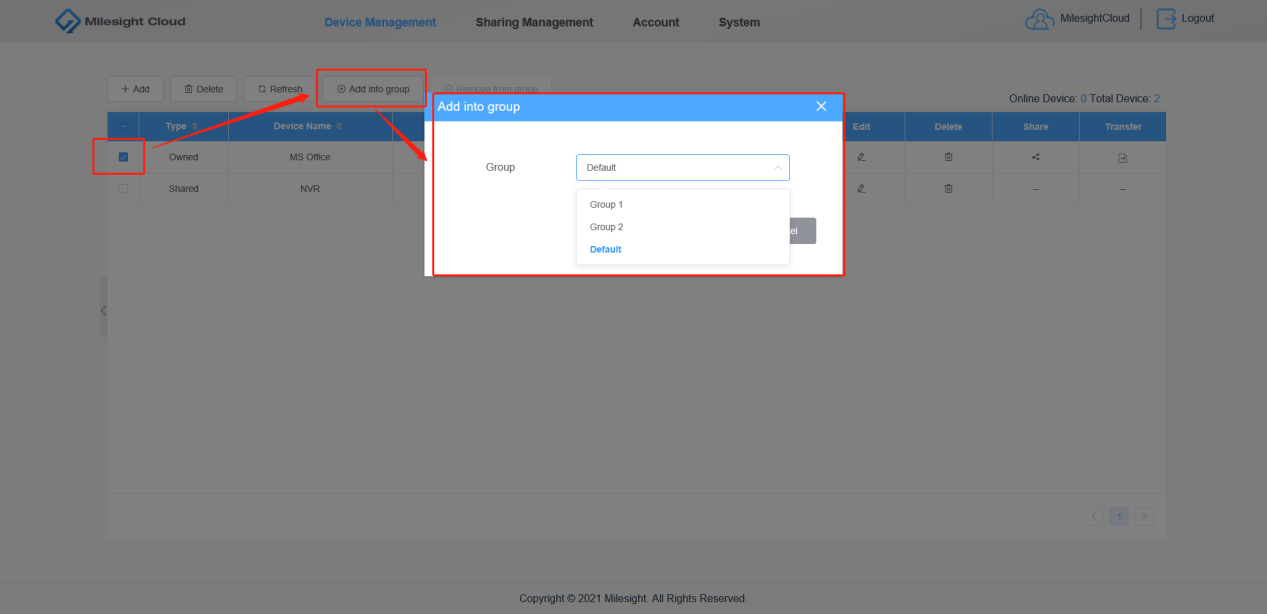1267x614 pixels.
Task: Click the NVR device name cell
Action: [x=310, y=188]
